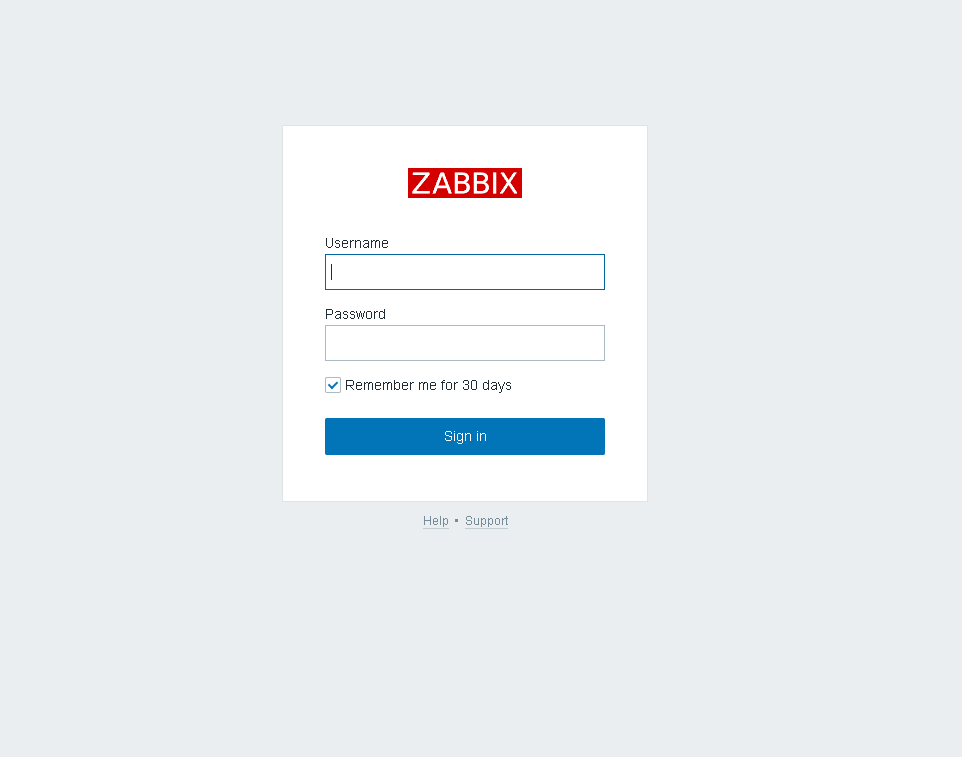
Task: Click the "Sign in" text on the button
Action: (465, 436)
